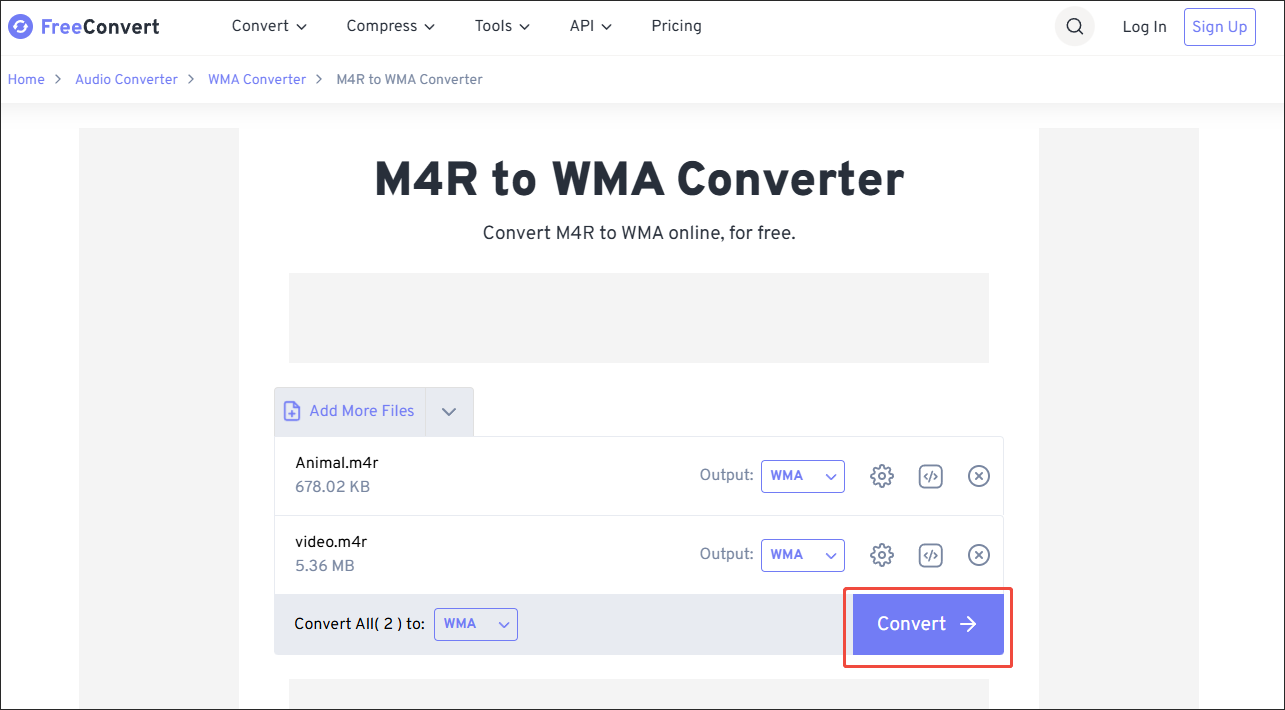The width and height of the screenshot is (1285, 710).
Task: Click the Sign Up button
Action: point(1219,27)
